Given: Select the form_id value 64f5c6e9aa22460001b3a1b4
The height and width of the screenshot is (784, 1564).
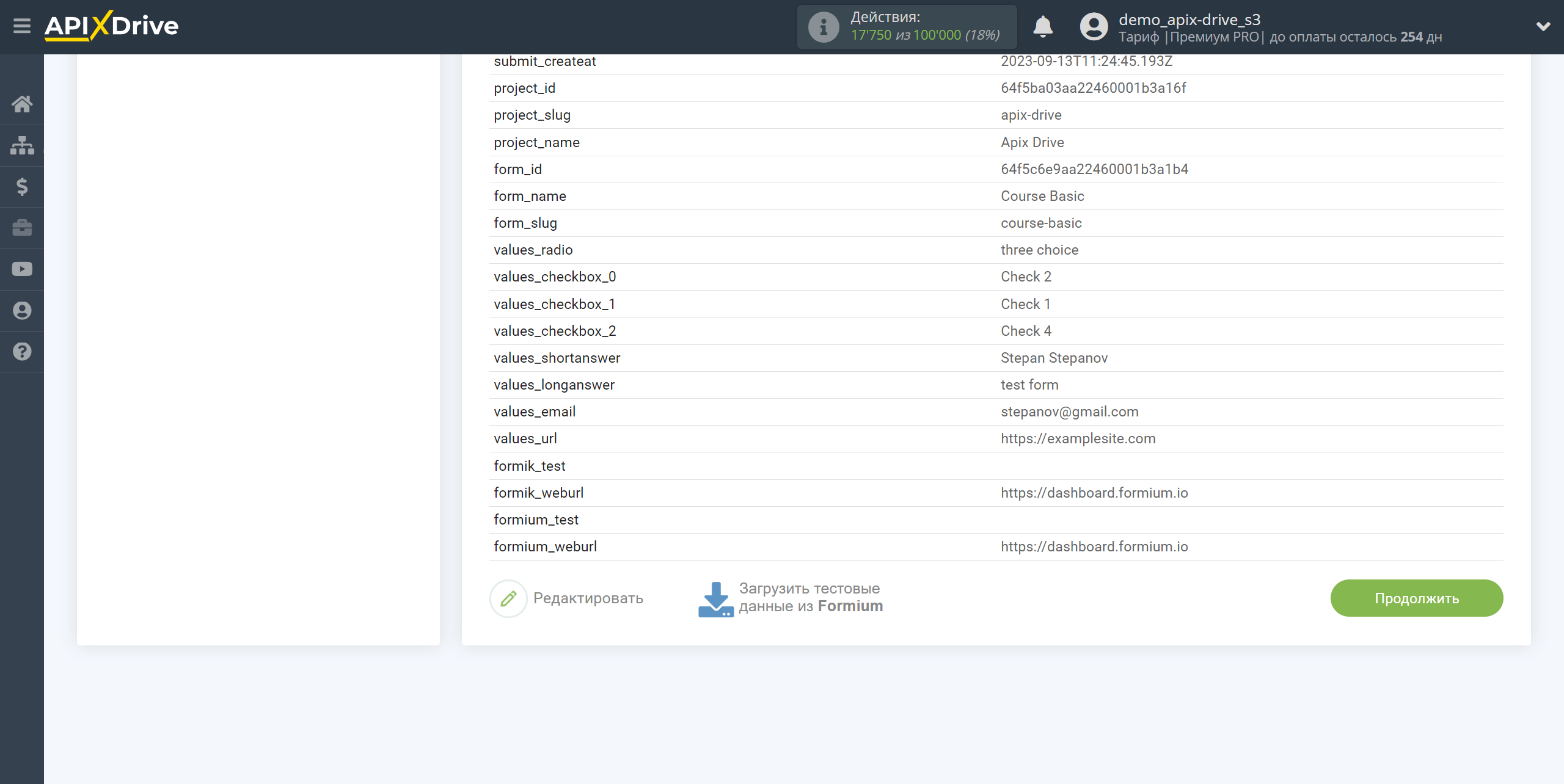Looking at the screenshot, I should click(1095, 170).
